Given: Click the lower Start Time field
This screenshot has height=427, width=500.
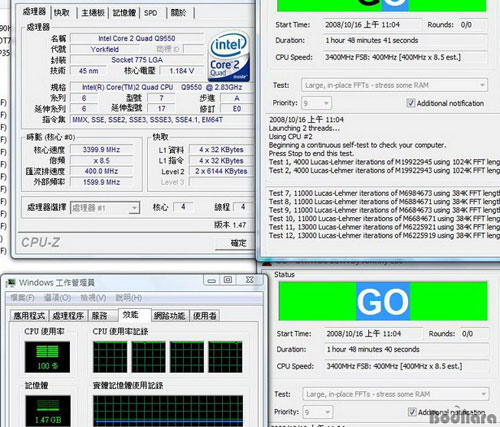Looking at the screenshot, I should pyautogui.click(x=373, y=334).
